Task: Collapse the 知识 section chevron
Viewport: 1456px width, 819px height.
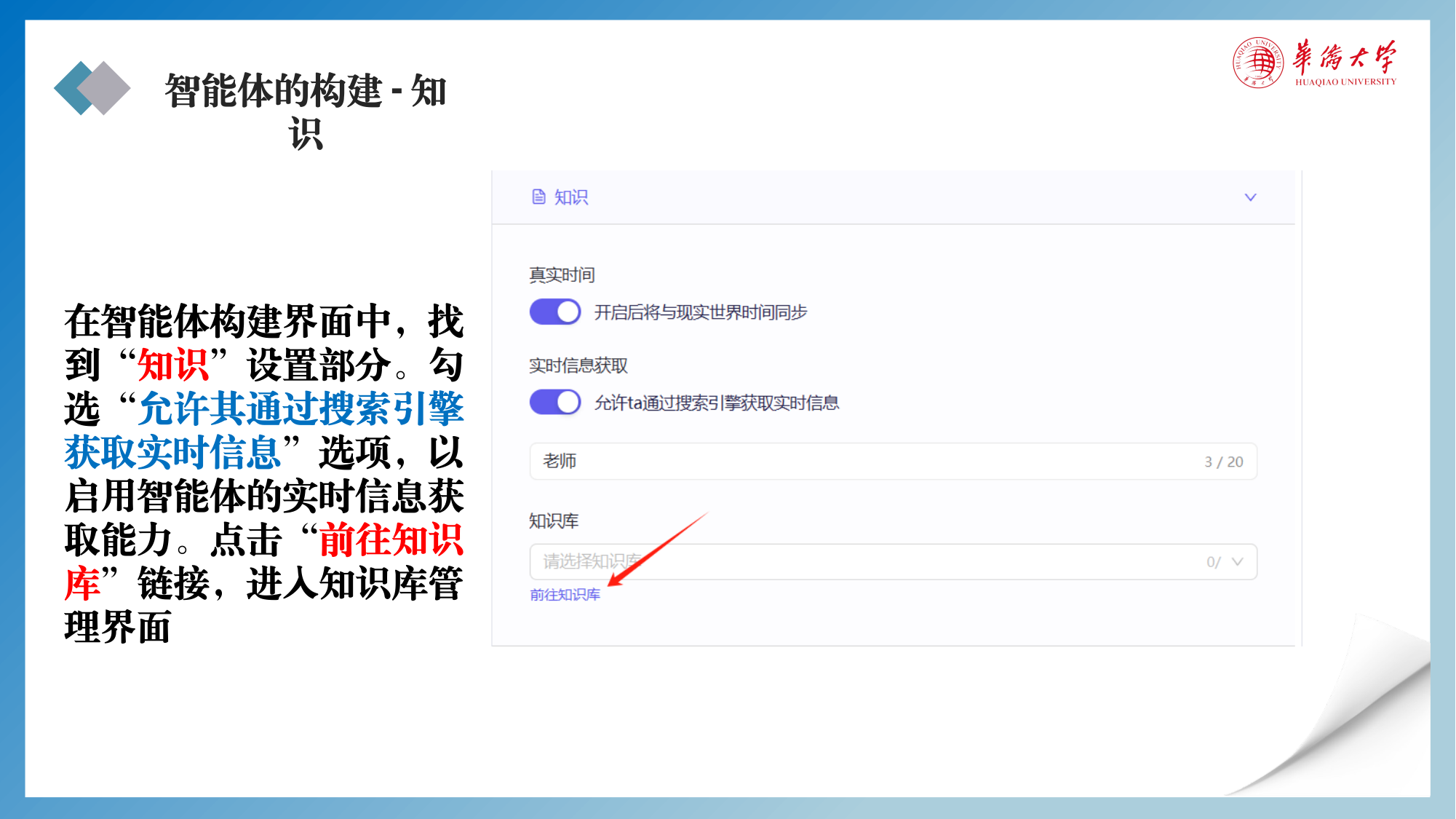Action: pos(1250,197)
